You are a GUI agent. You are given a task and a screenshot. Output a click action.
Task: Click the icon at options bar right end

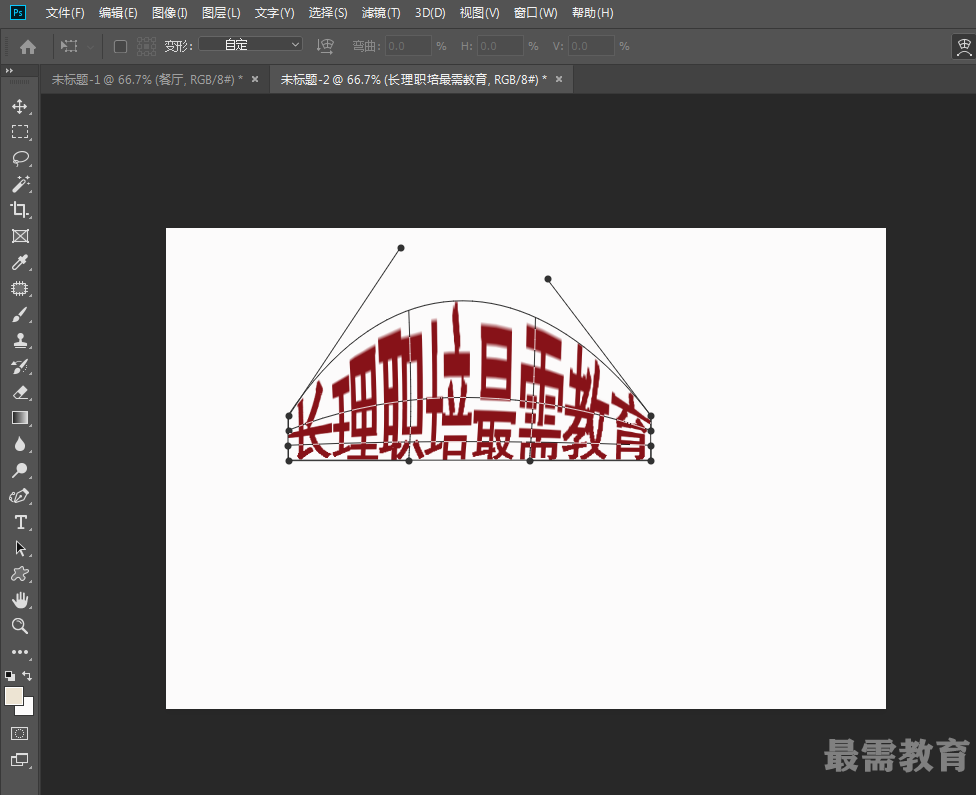click(x=964, y=47)
